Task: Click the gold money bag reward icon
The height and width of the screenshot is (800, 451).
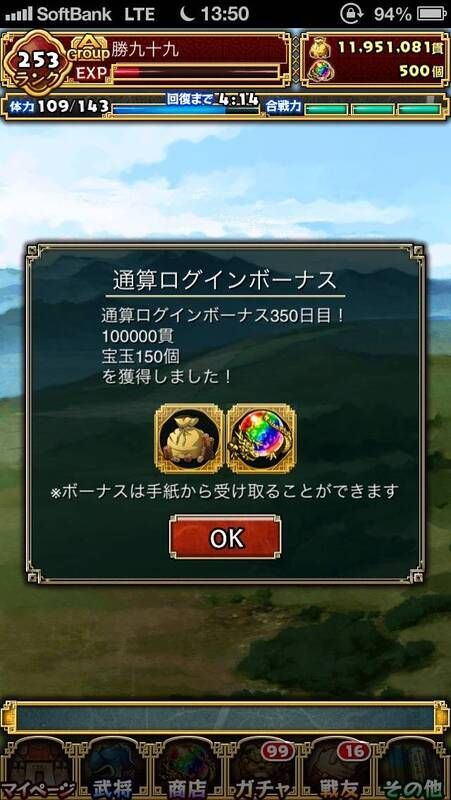Action: 189,439
